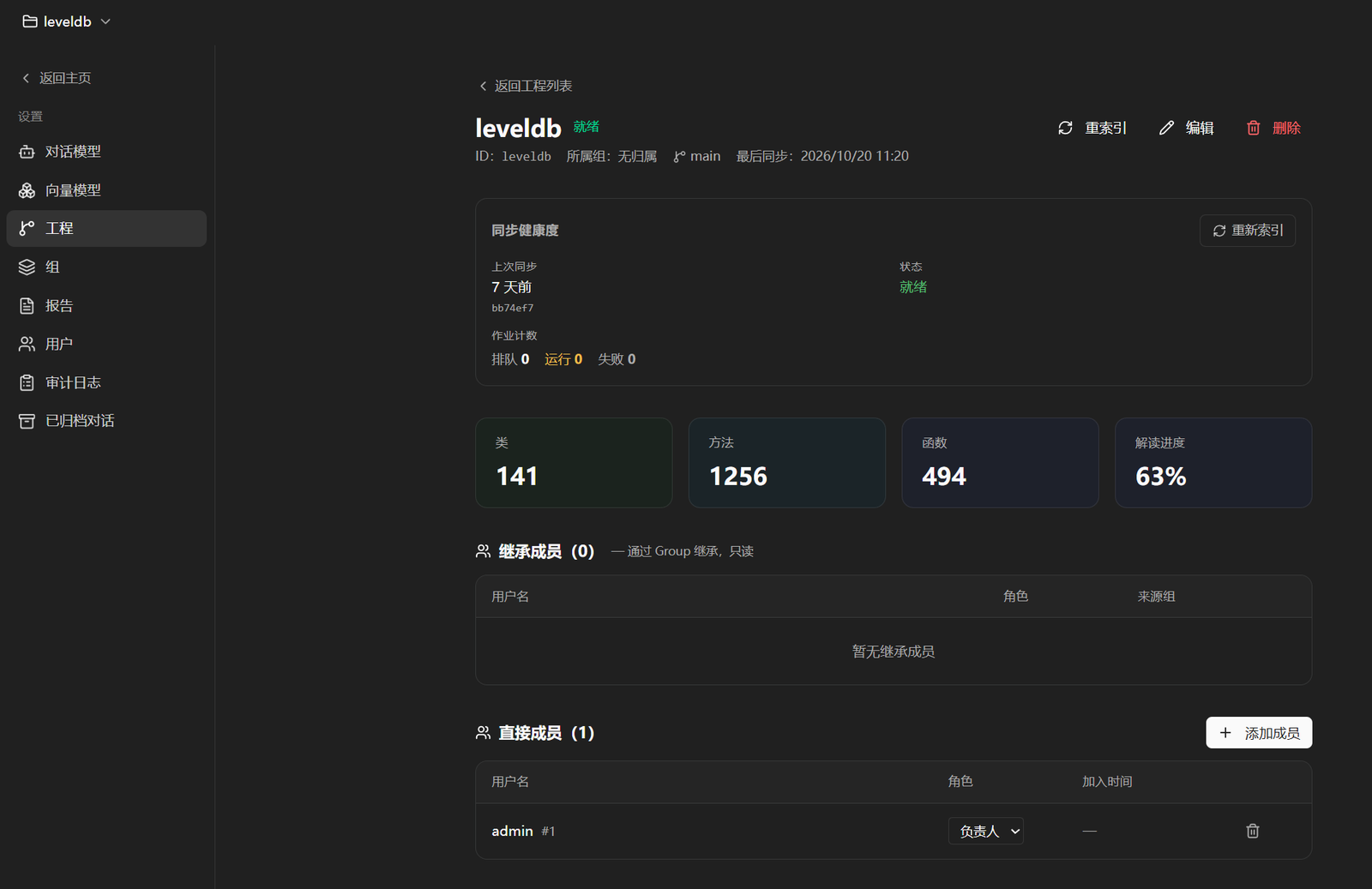1372x889 pixels.
Task: Open 已归档对话 sidebar entry
Action: click(106, 421)
